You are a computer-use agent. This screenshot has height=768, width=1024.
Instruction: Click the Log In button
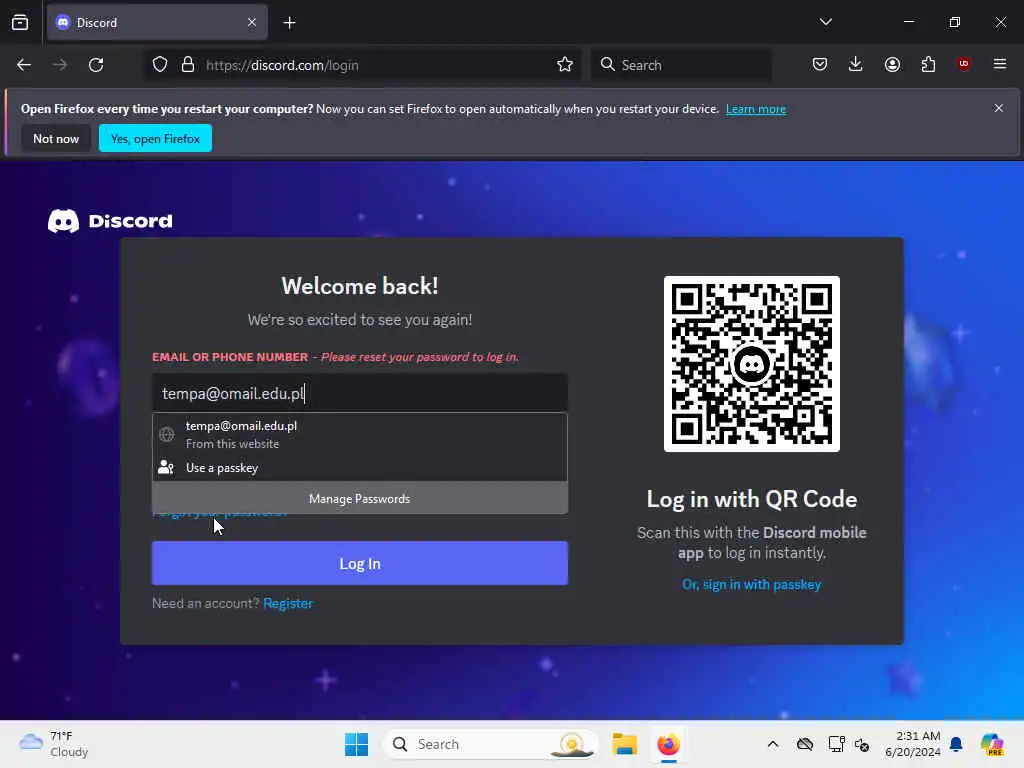(x=360, y=564)
